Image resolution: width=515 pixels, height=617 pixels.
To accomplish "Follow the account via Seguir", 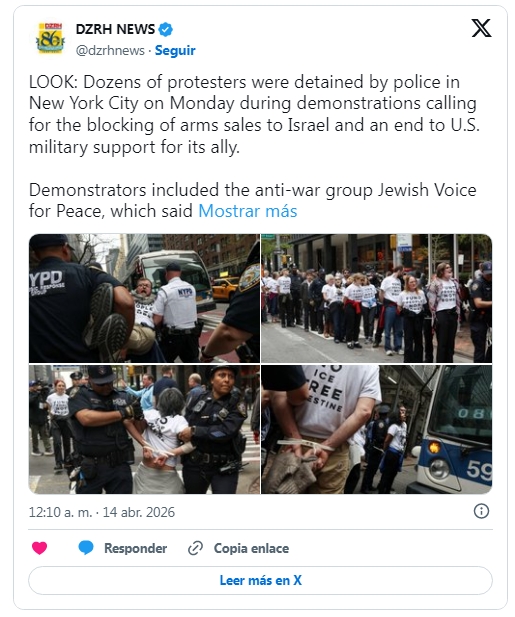I will (175, 50).
